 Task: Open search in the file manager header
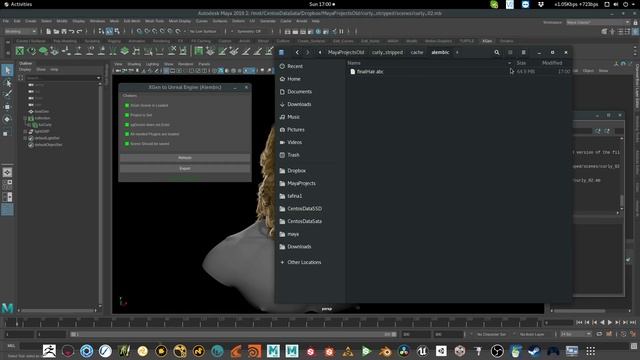(x=497, y=52)
